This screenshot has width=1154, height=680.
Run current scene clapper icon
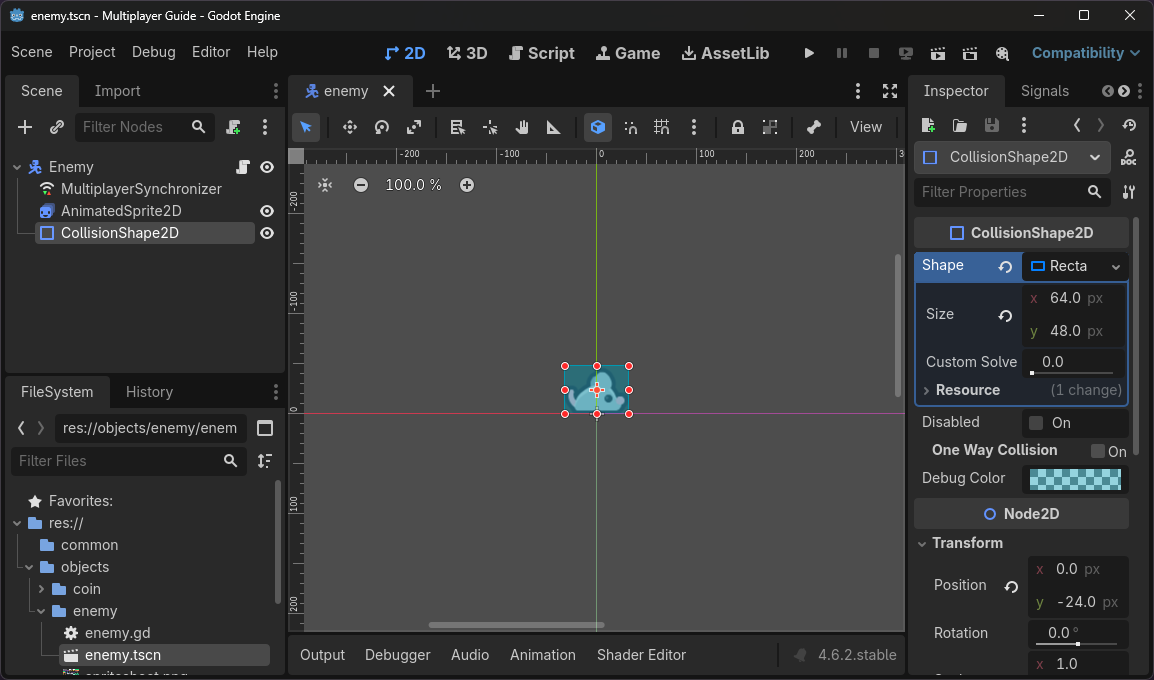point(938,53)
